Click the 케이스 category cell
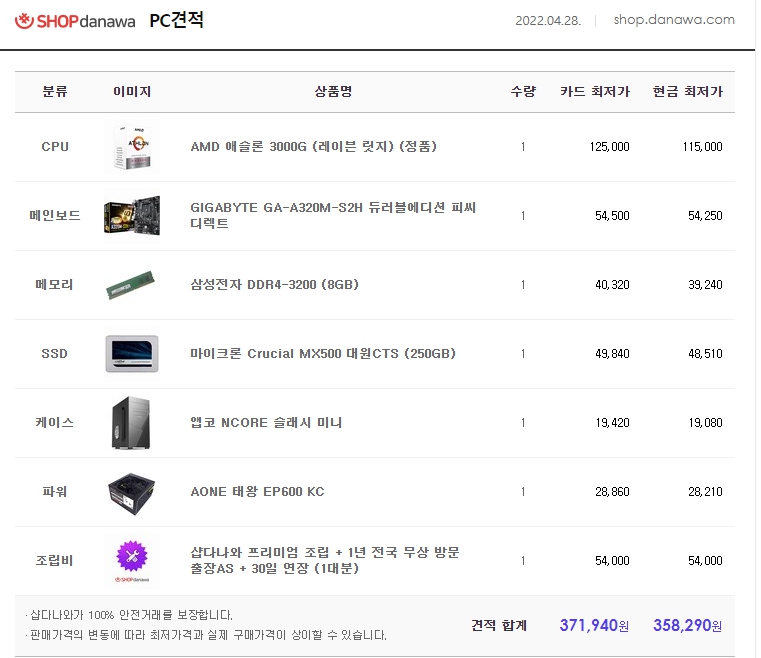The height and width of the screenshot is (658, 761). point(54,422)
